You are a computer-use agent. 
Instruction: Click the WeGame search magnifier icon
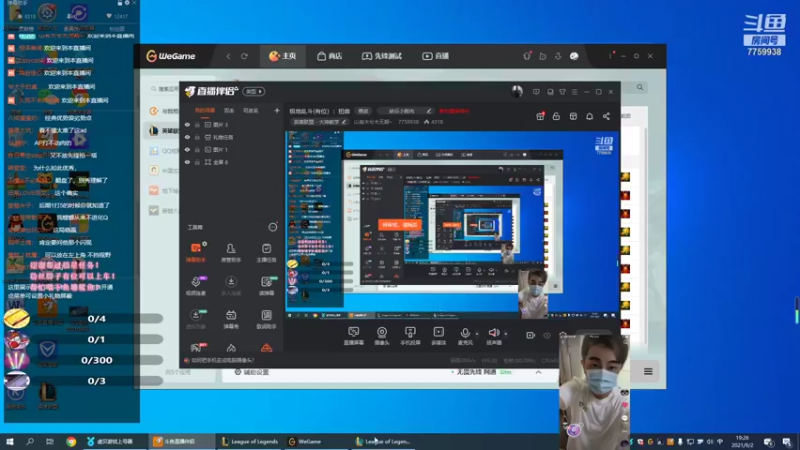point(640,87)
